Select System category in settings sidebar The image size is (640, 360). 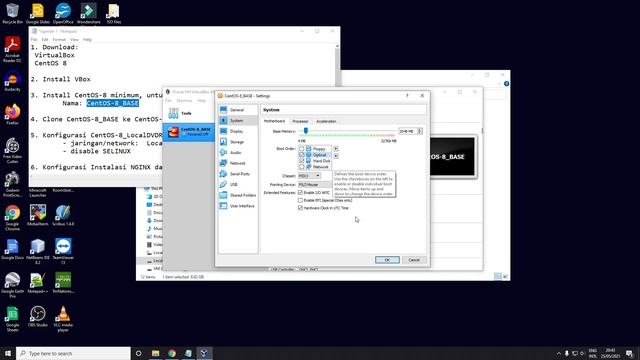(x=238, y=120)
